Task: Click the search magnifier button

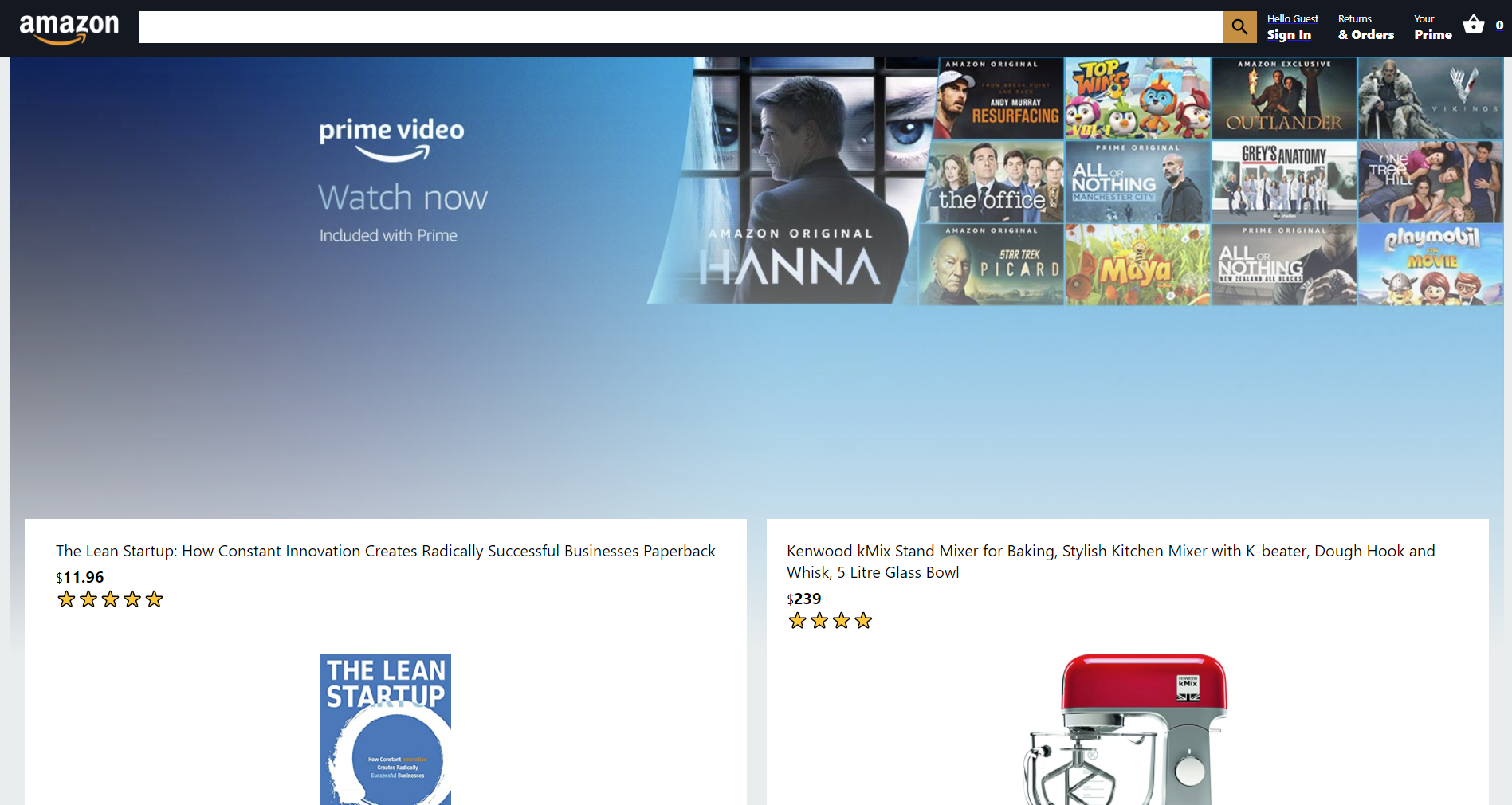Action: pos(1239,27)
